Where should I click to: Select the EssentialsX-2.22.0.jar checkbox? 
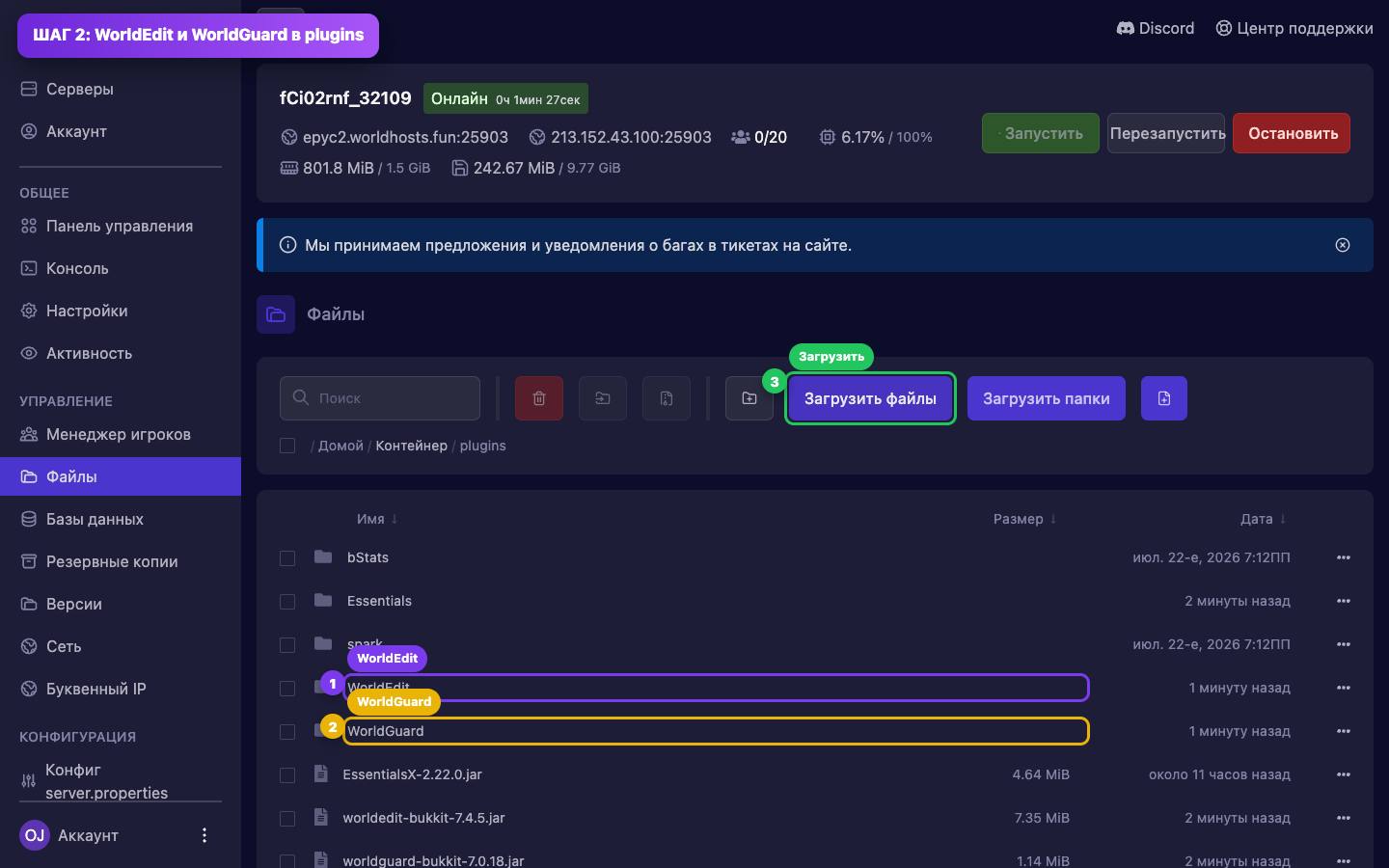pyautogui.click(x=287, y=775)
